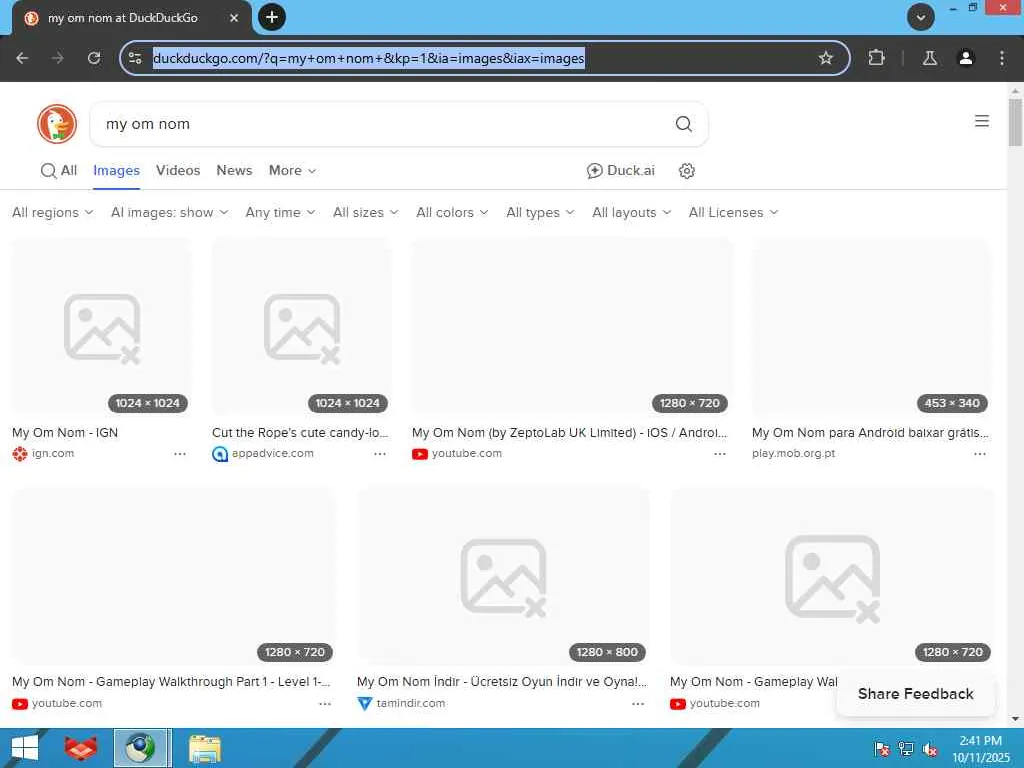Open more options for tamindir.com result
The height and width of the screenshot is (768, 1024).
pos(638,703)
